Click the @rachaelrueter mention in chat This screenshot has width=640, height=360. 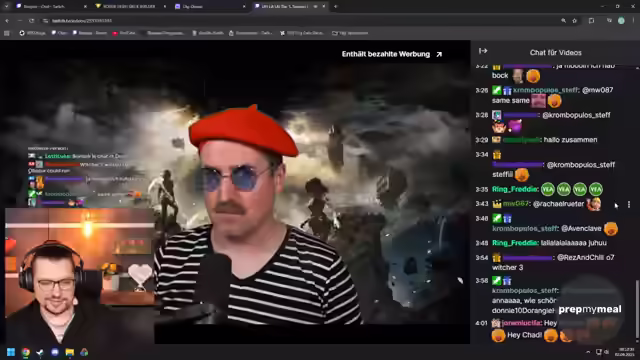[x=558, y=204]
